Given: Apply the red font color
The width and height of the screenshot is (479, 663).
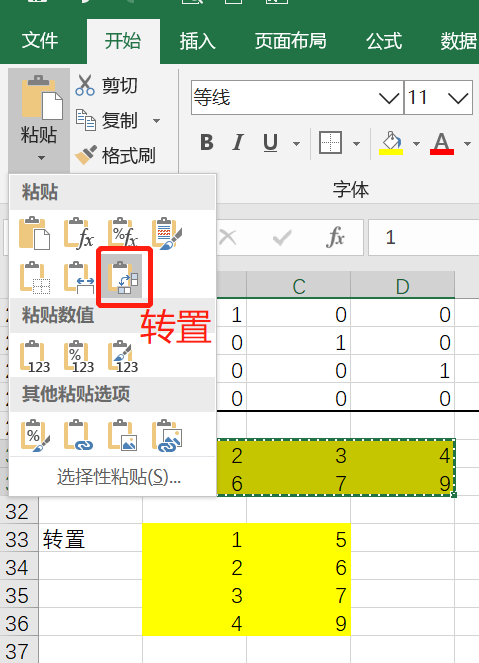Looking at the screenshot, I should 442,144.
